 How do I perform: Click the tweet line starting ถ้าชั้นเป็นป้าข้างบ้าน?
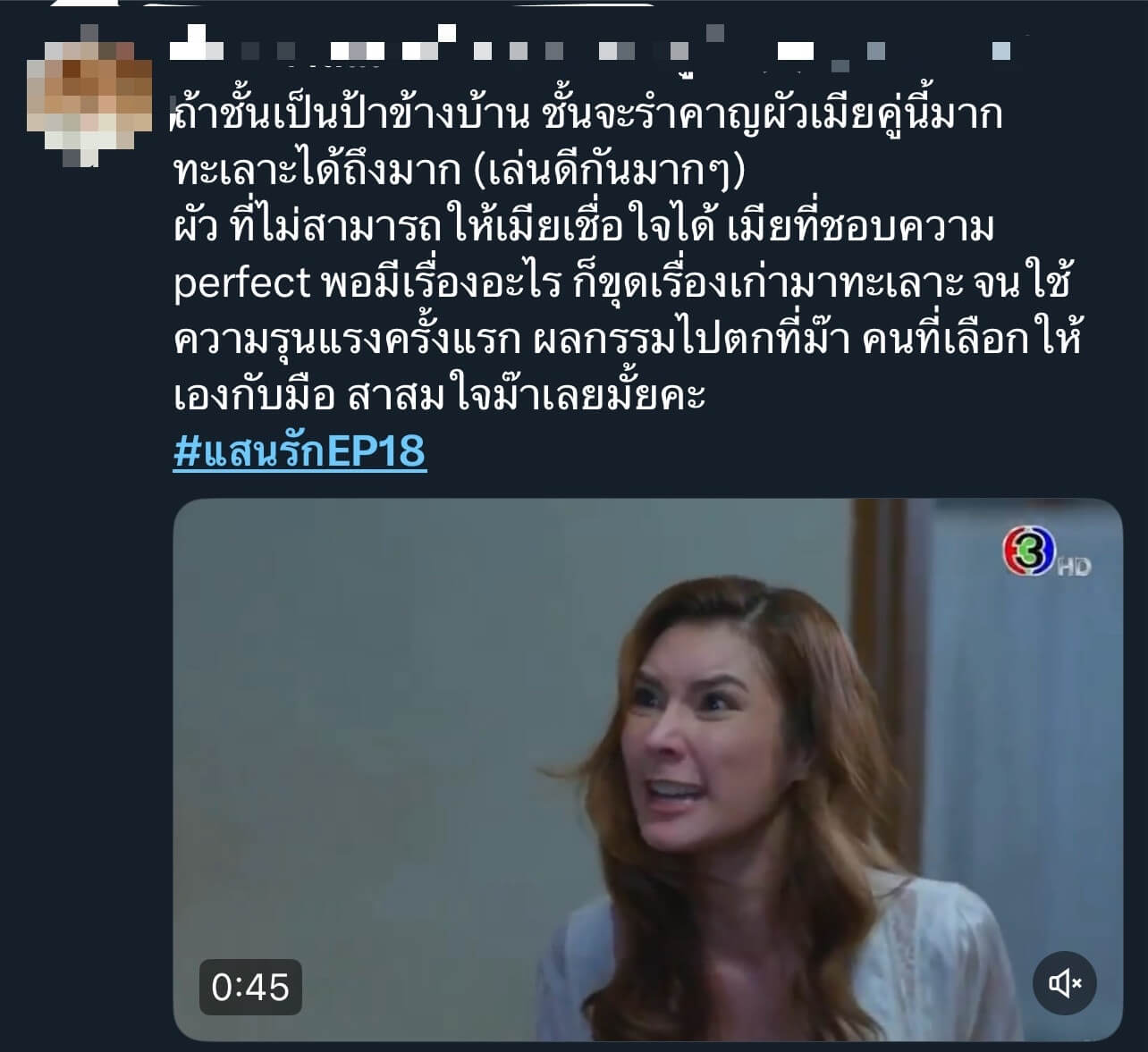click(x=588, y=115)
